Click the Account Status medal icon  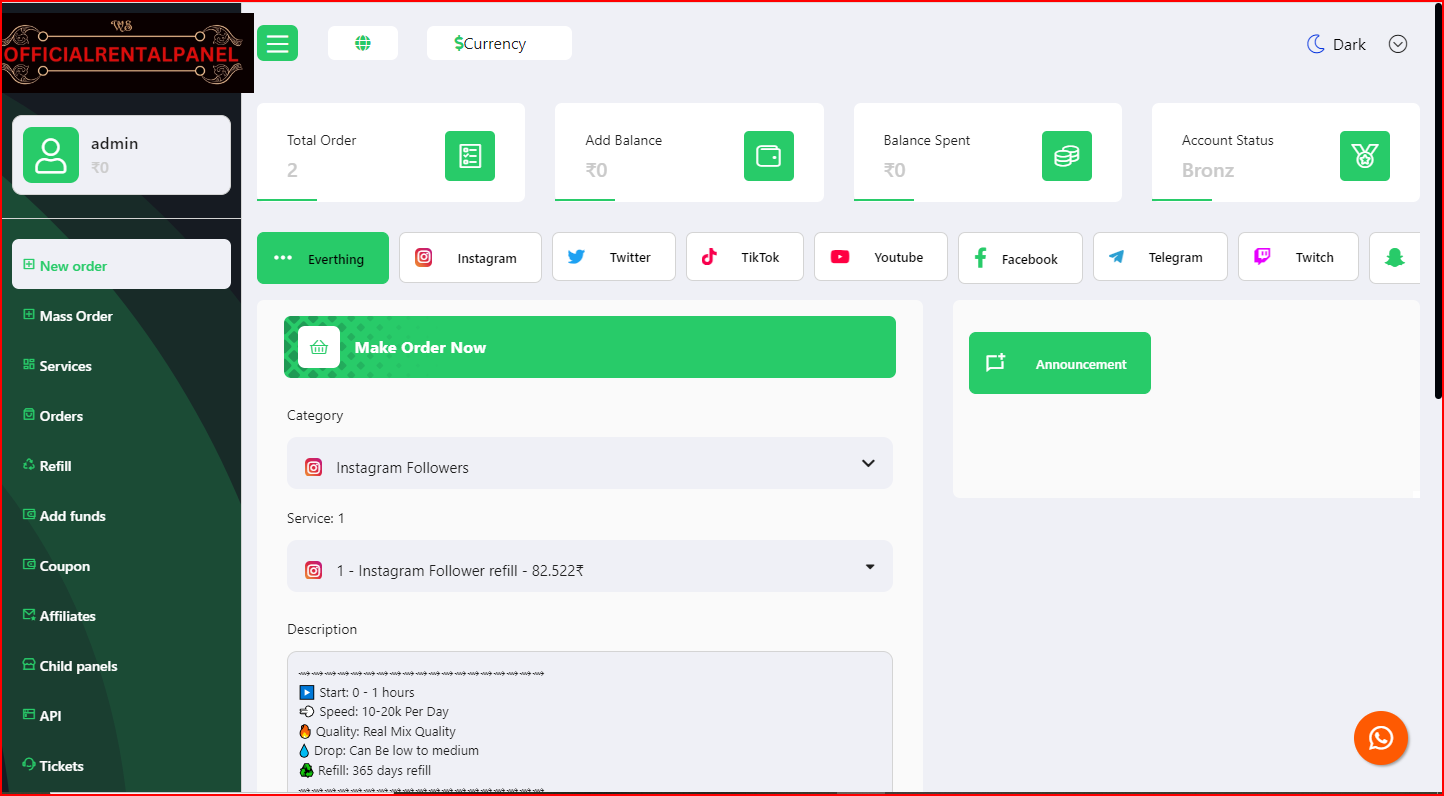[1364, 156]
